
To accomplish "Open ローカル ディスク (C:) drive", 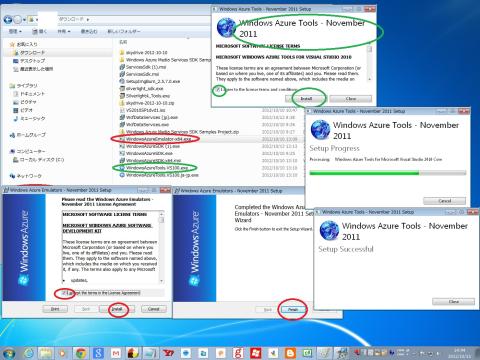I will pyautogui.click(x=38, y=160).
